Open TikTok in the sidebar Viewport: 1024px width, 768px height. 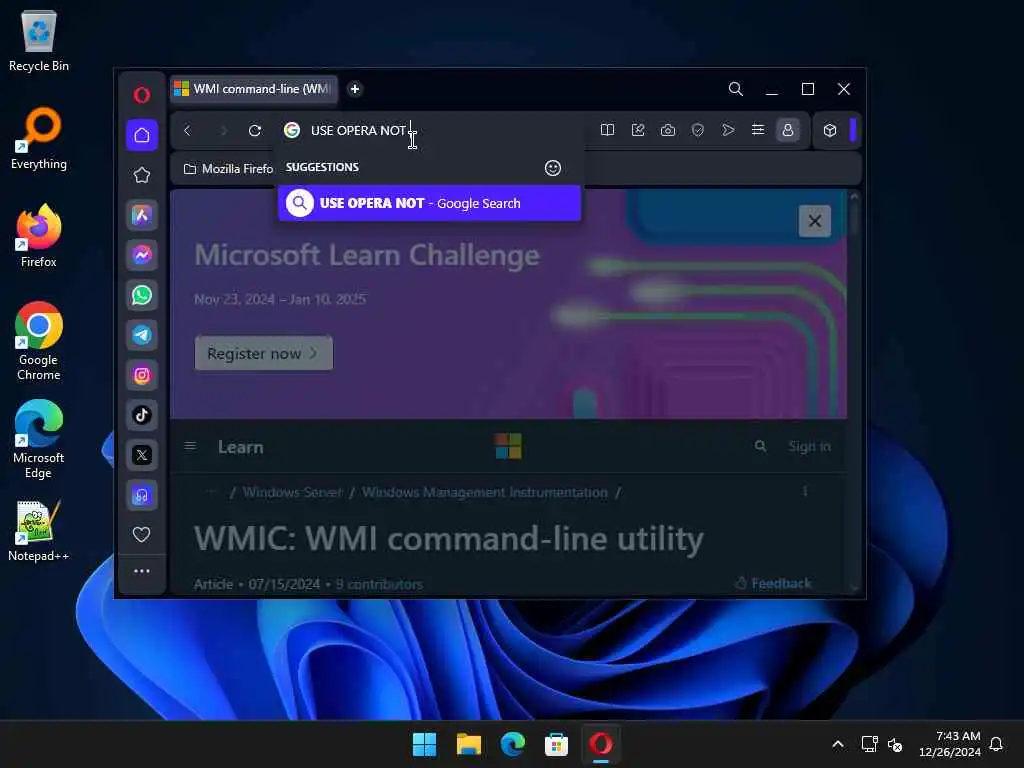pyautogui.click(x=142, y=415)
